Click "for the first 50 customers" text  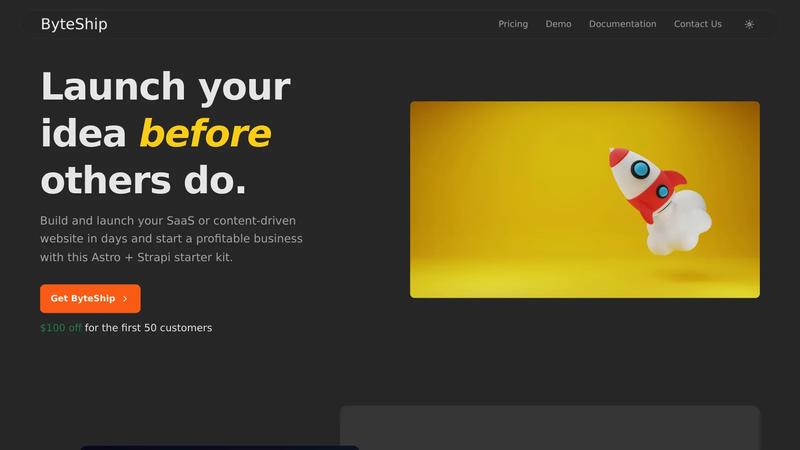pyautogui.click(x=148, y=328)
